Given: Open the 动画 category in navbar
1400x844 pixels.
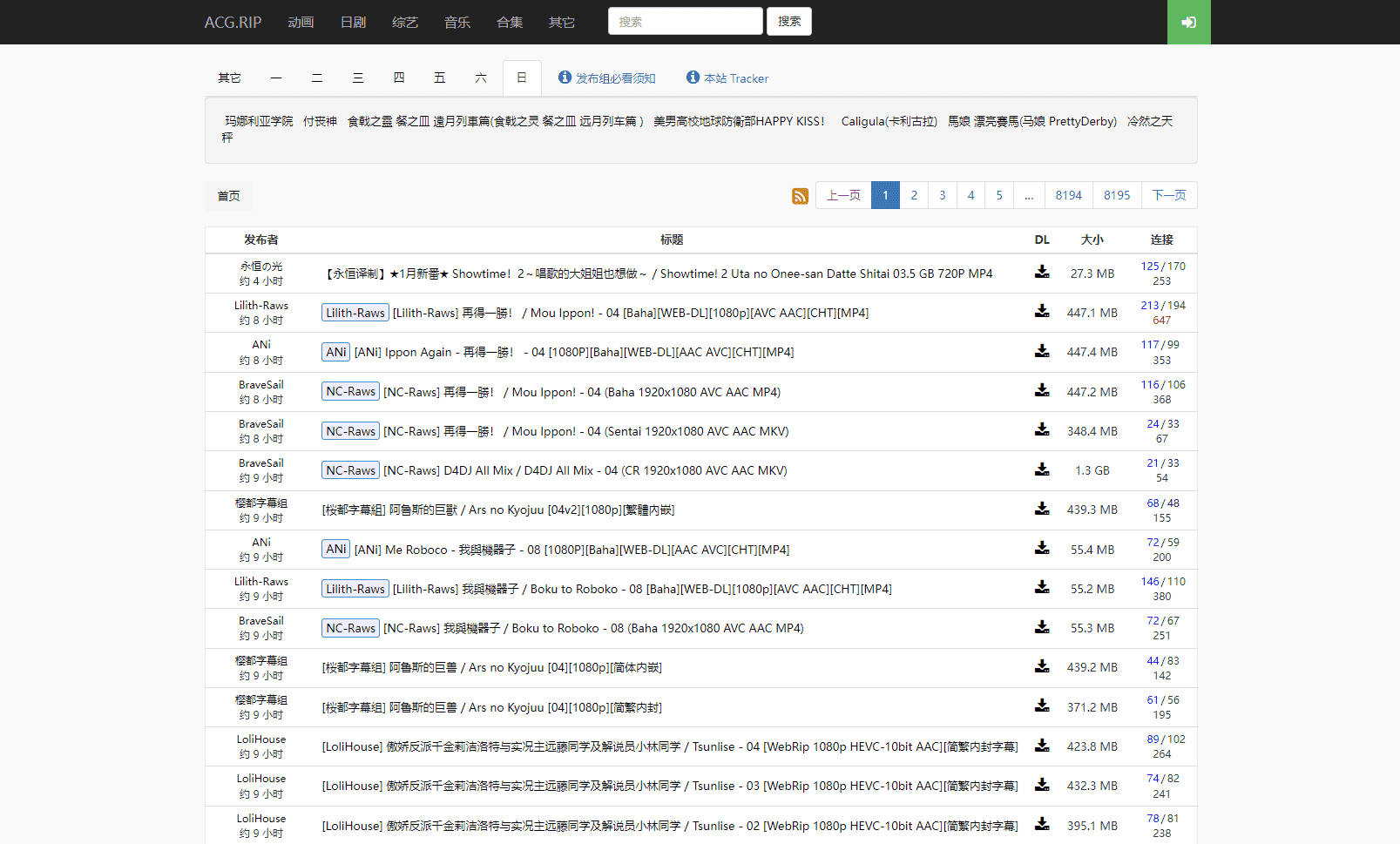Looking at the screenshot, I should point(301,23).
